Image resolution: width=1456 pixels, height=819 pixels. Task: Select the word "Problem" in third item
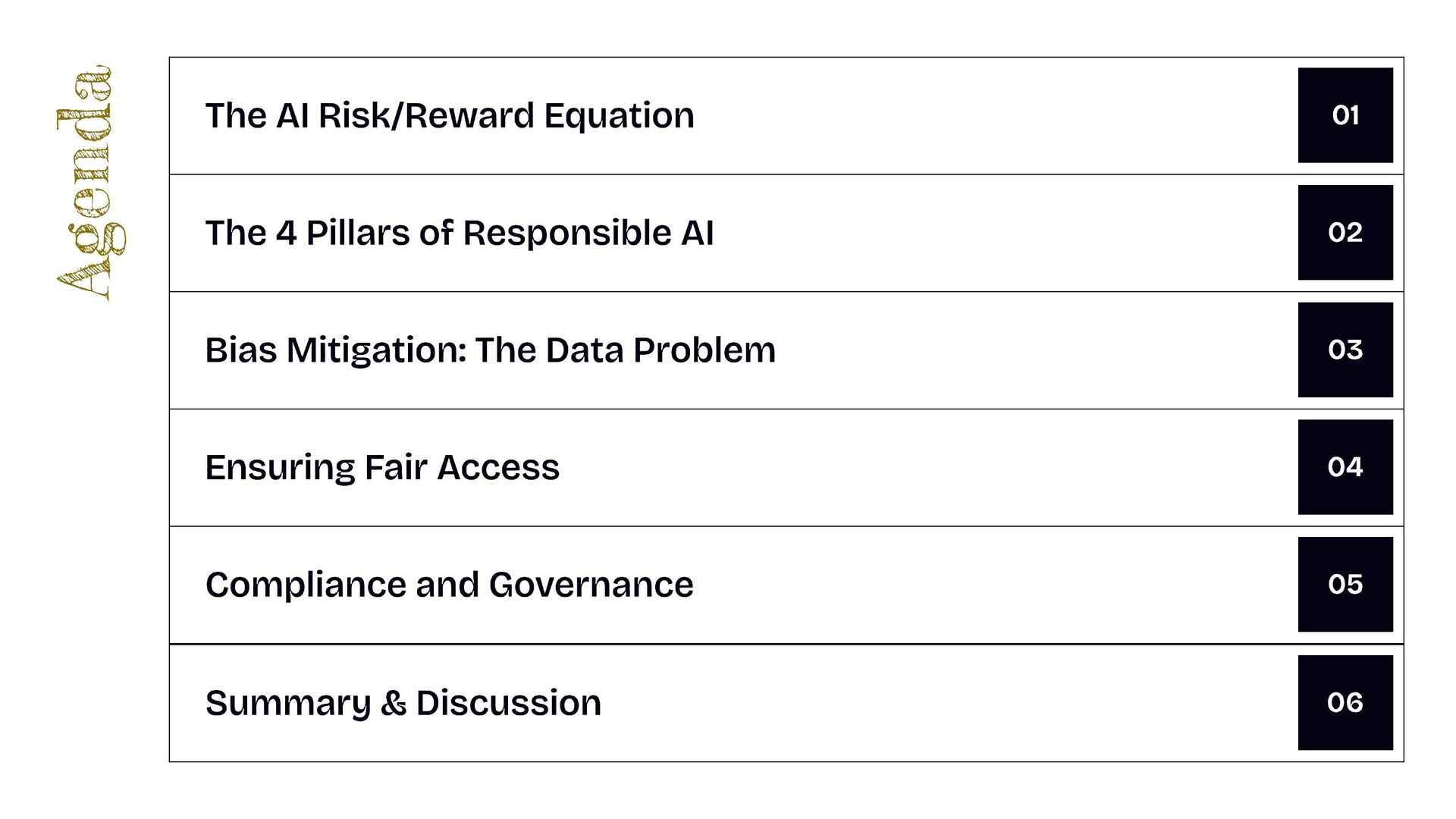click(x=704, y=350)
